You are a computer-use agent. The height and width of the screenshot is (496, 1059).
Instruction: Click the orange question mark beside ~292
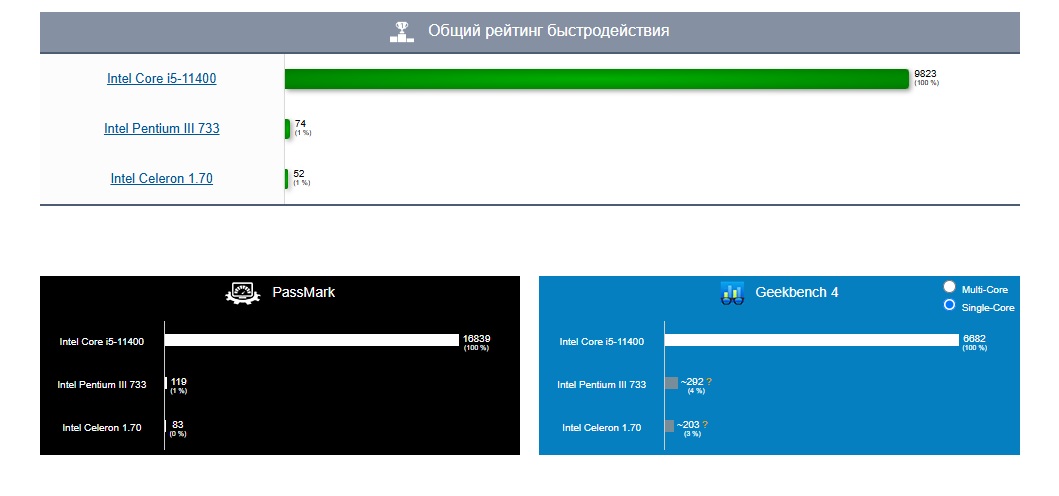pyautogui.click(x=709, y=382)
